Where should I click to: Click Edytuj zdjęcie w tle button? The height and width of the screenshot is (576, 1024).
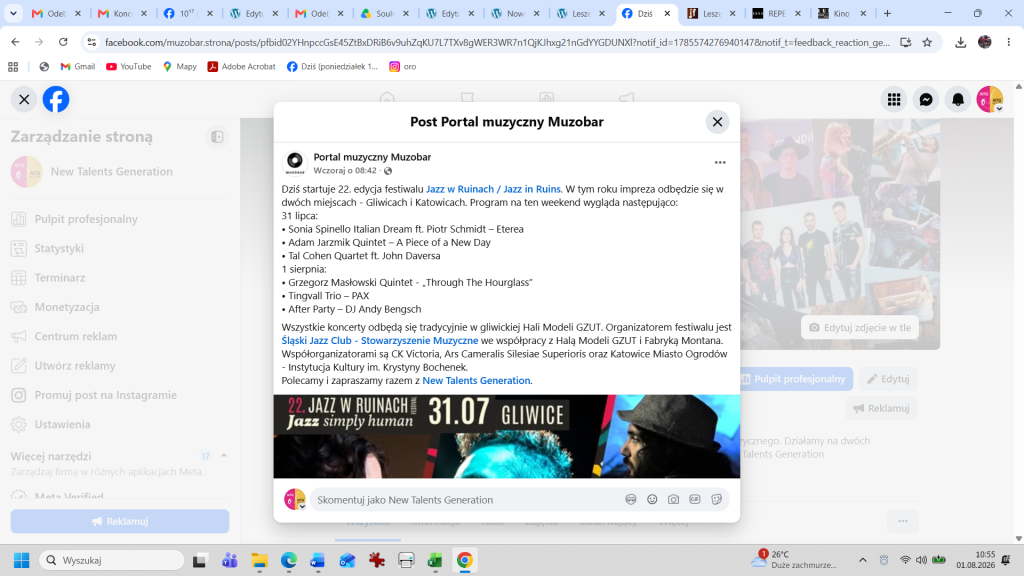(860, 327)
